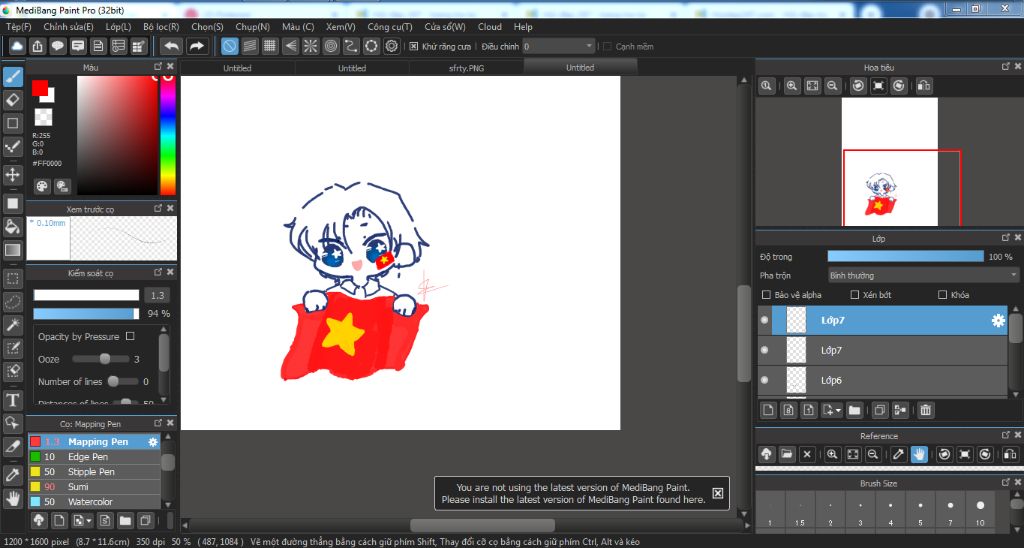Delete layer with the trash icon
The width and height of the screenshot is (1024, 548).
click(925, 410)
